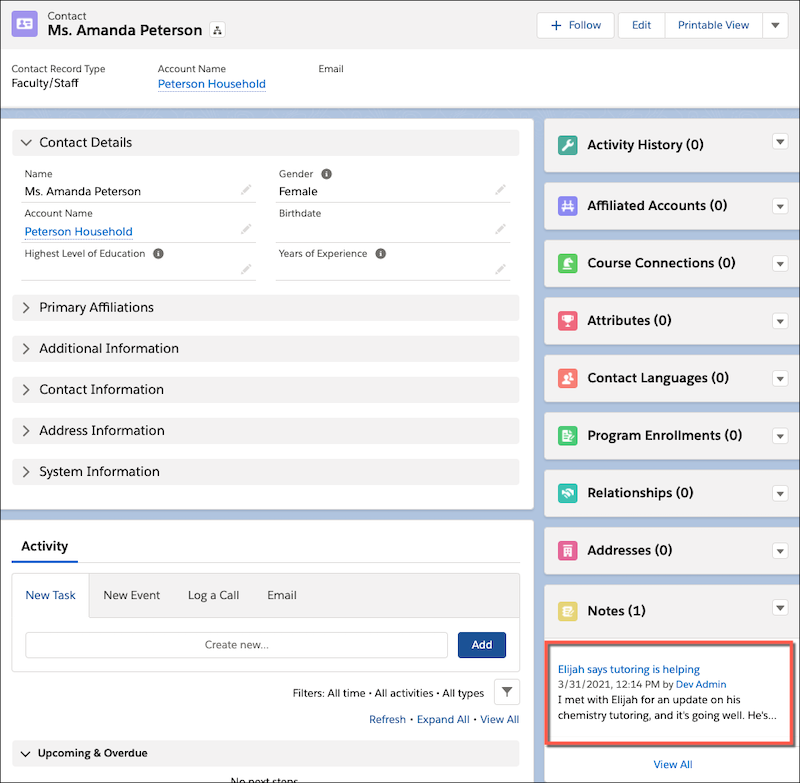Open the Notes panel dropdown menu
The image size is (800, 783).
click(x=780, y=608)
